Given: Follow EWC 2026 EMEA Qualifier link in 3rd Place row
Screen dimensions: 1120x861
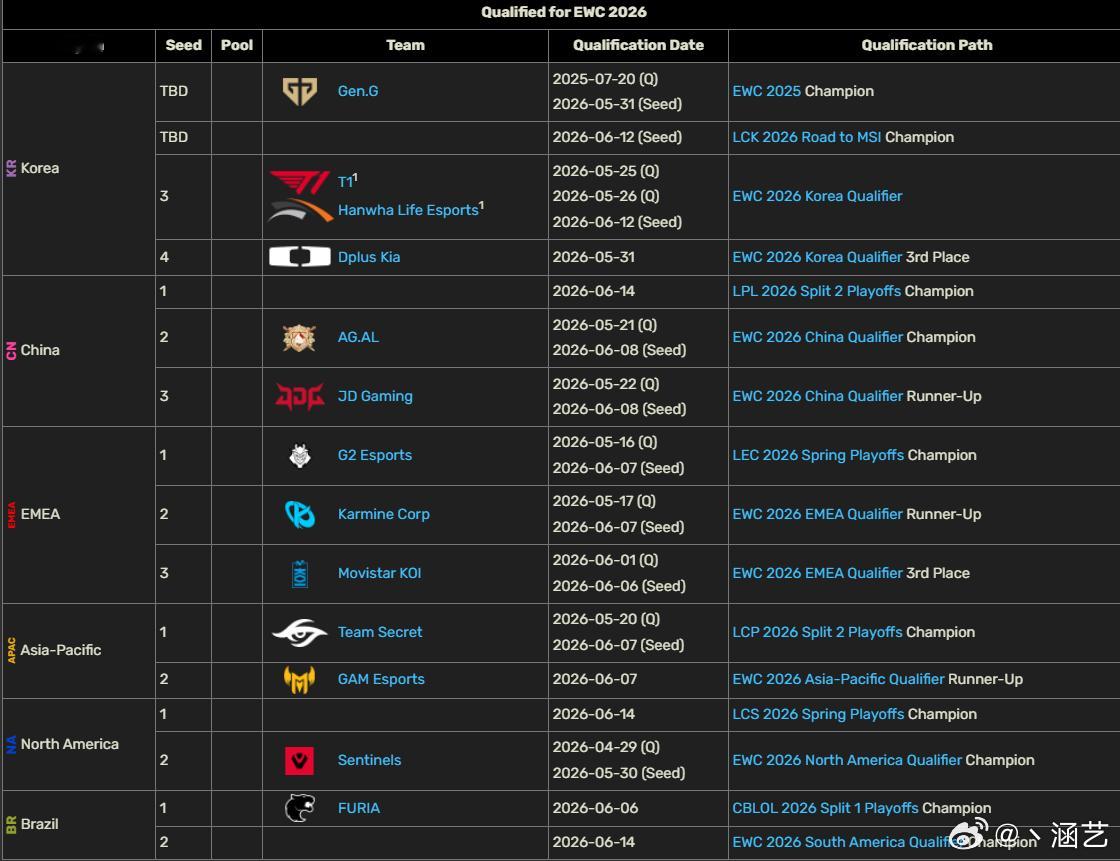Looking at the screenshot, I should click(817, 573).
